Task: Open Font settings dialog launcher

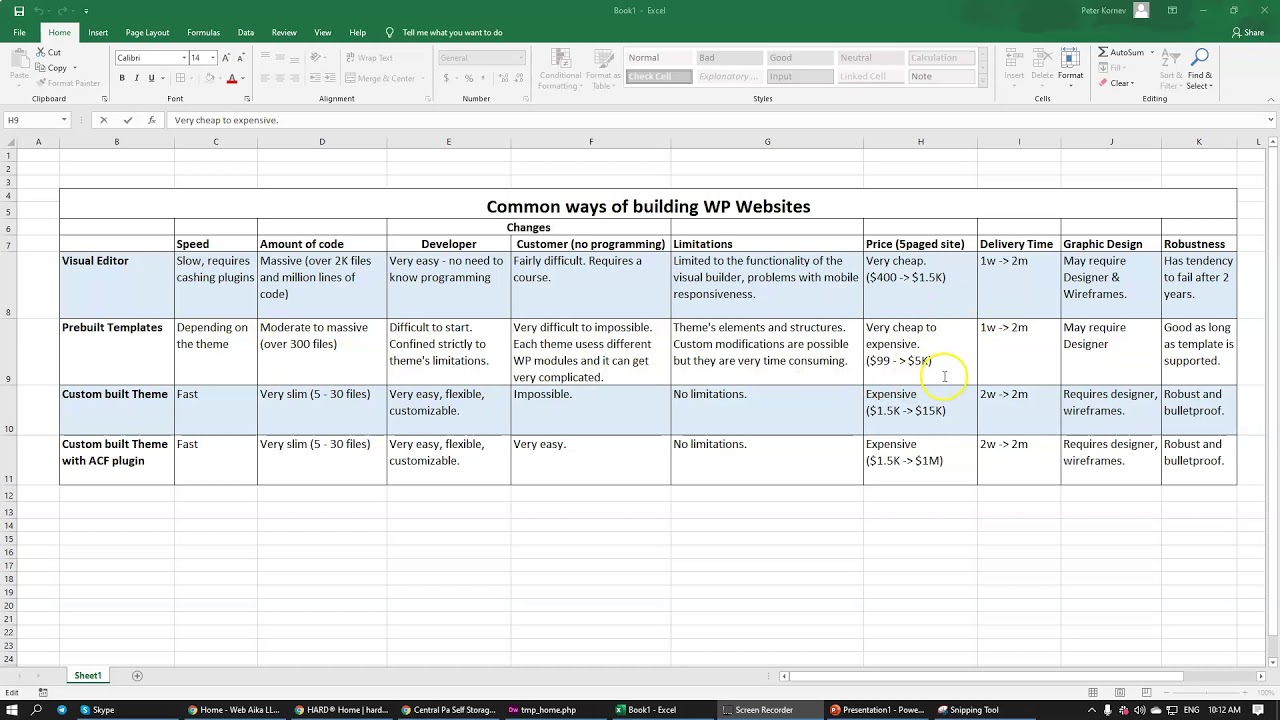Action: click(247, 99)
